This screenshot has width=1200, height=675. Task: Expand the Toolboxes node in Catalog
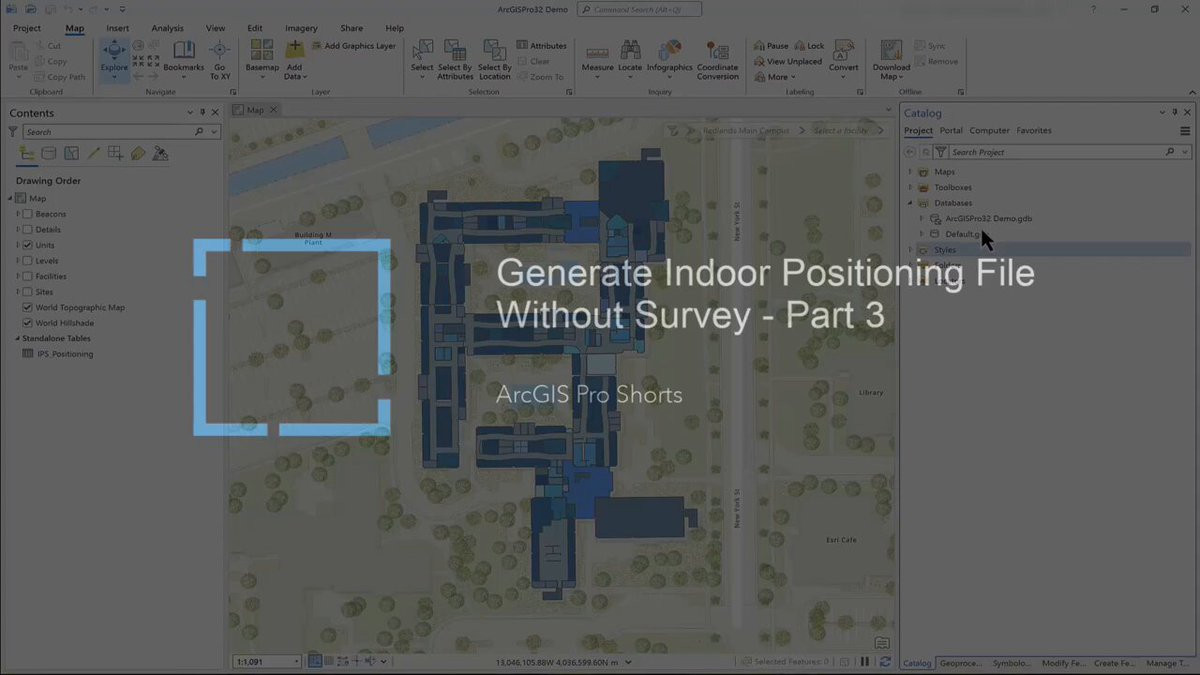click(910, 187)
